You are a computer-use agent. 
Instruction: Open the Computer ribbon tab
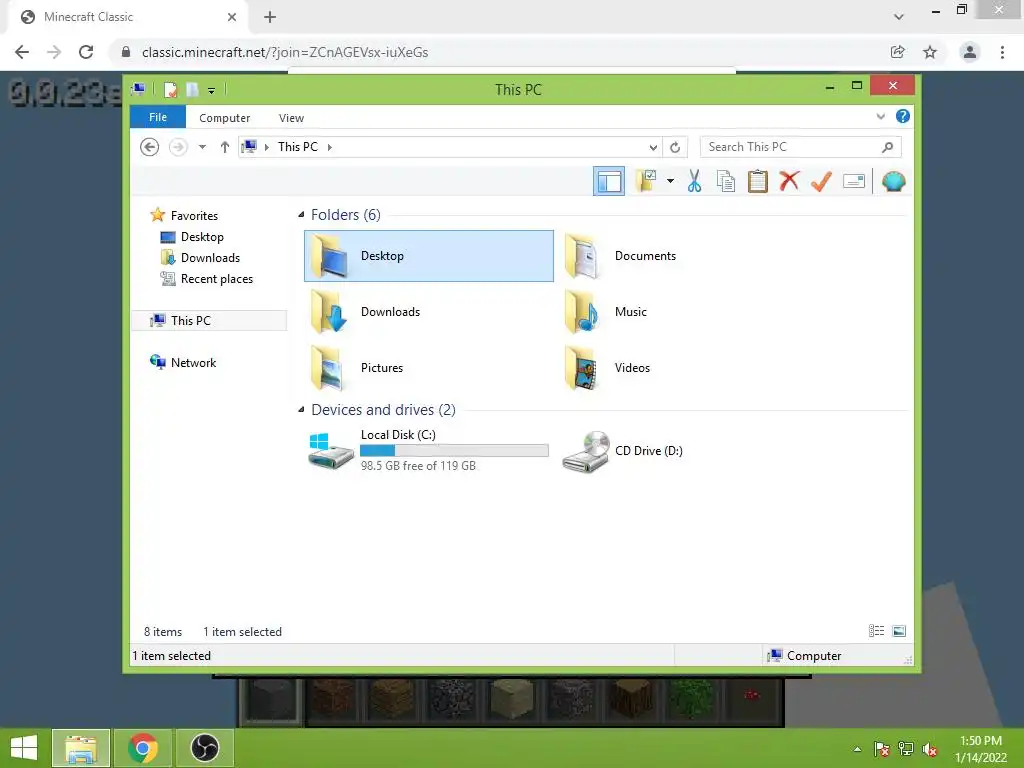(225, 118)
